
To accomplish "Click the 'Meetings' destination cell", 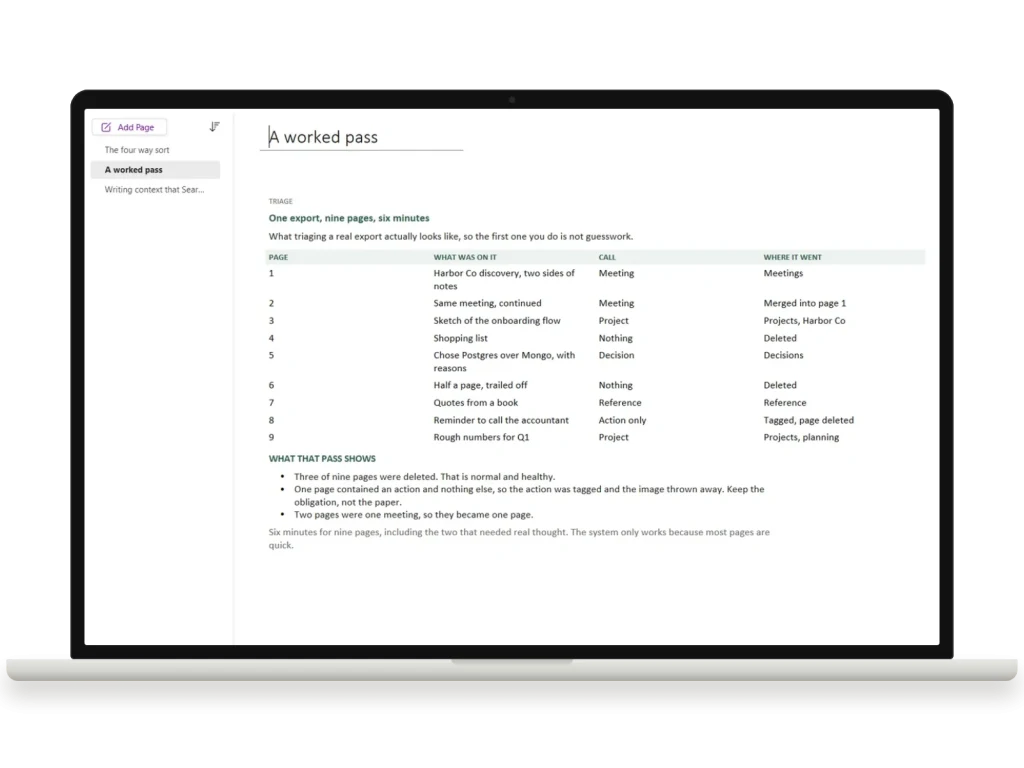I will (783, 274).
